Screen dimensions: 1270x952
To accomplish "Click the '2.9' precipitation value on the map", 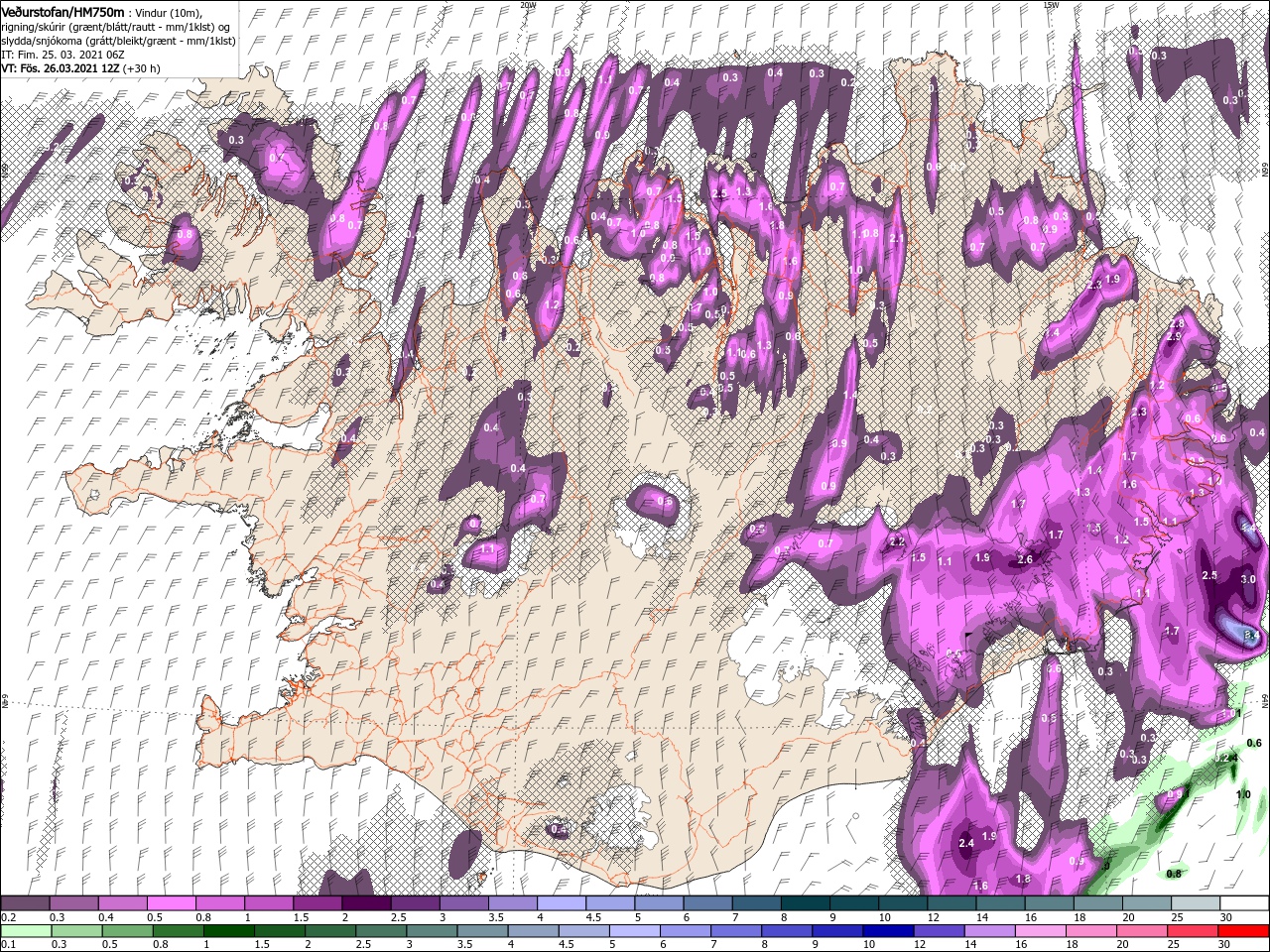I will (1173, 337).
